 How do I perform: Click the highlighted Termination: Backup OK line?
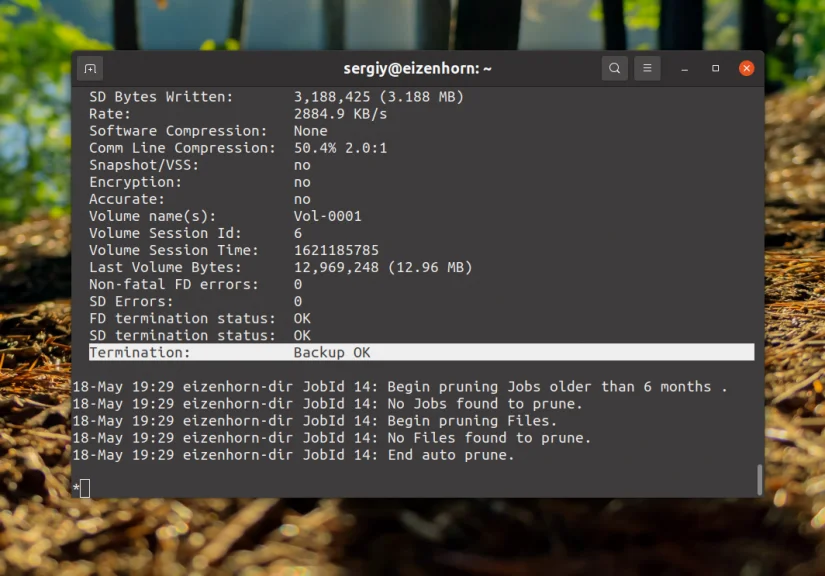(231, 352)
